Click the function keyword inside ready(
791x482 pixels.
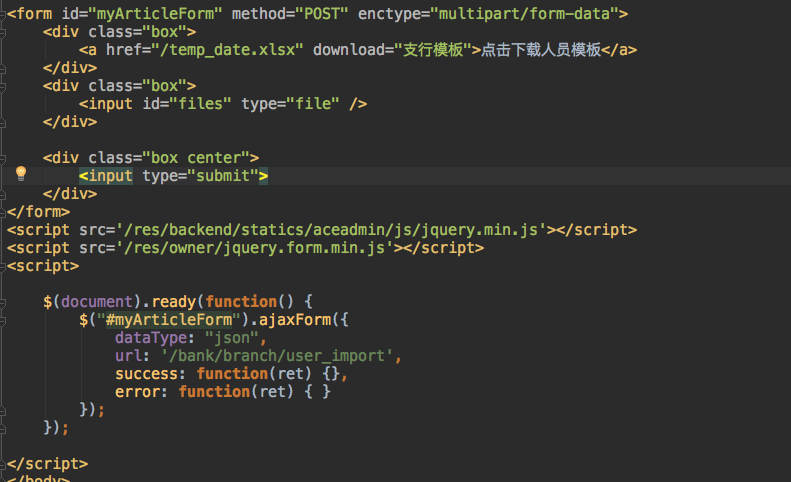[241, 301]
